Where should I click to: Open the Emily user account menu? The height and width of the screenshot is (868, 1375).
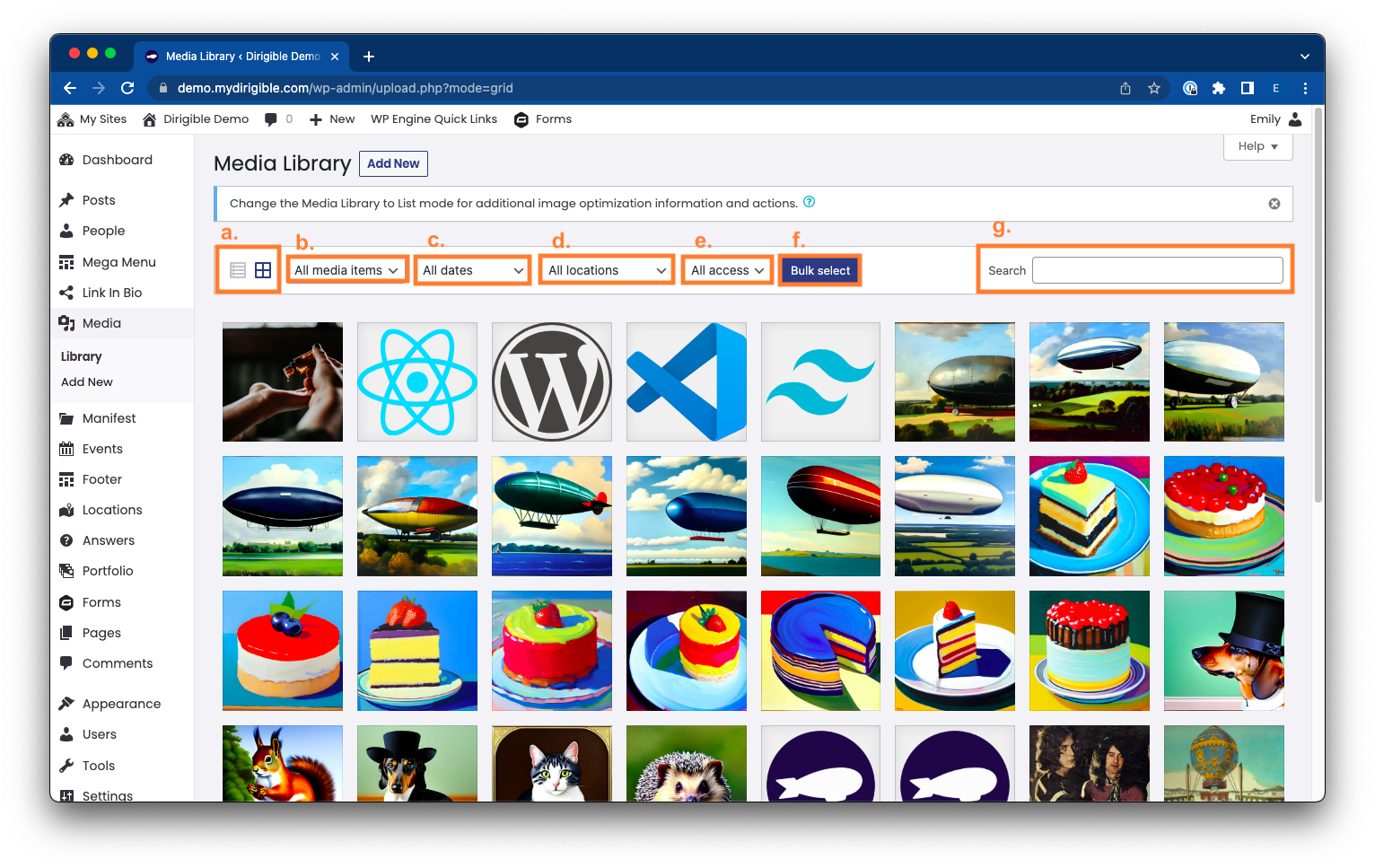click(1275, 119)
